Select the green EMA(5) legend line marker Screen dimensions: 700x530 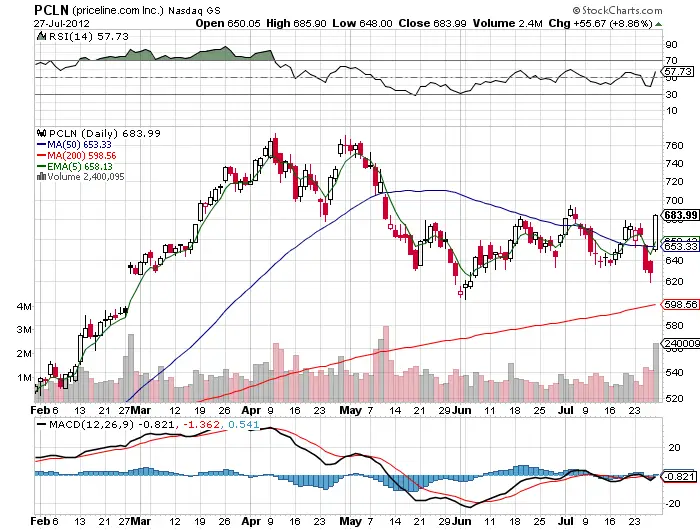(x=41, y=167)
